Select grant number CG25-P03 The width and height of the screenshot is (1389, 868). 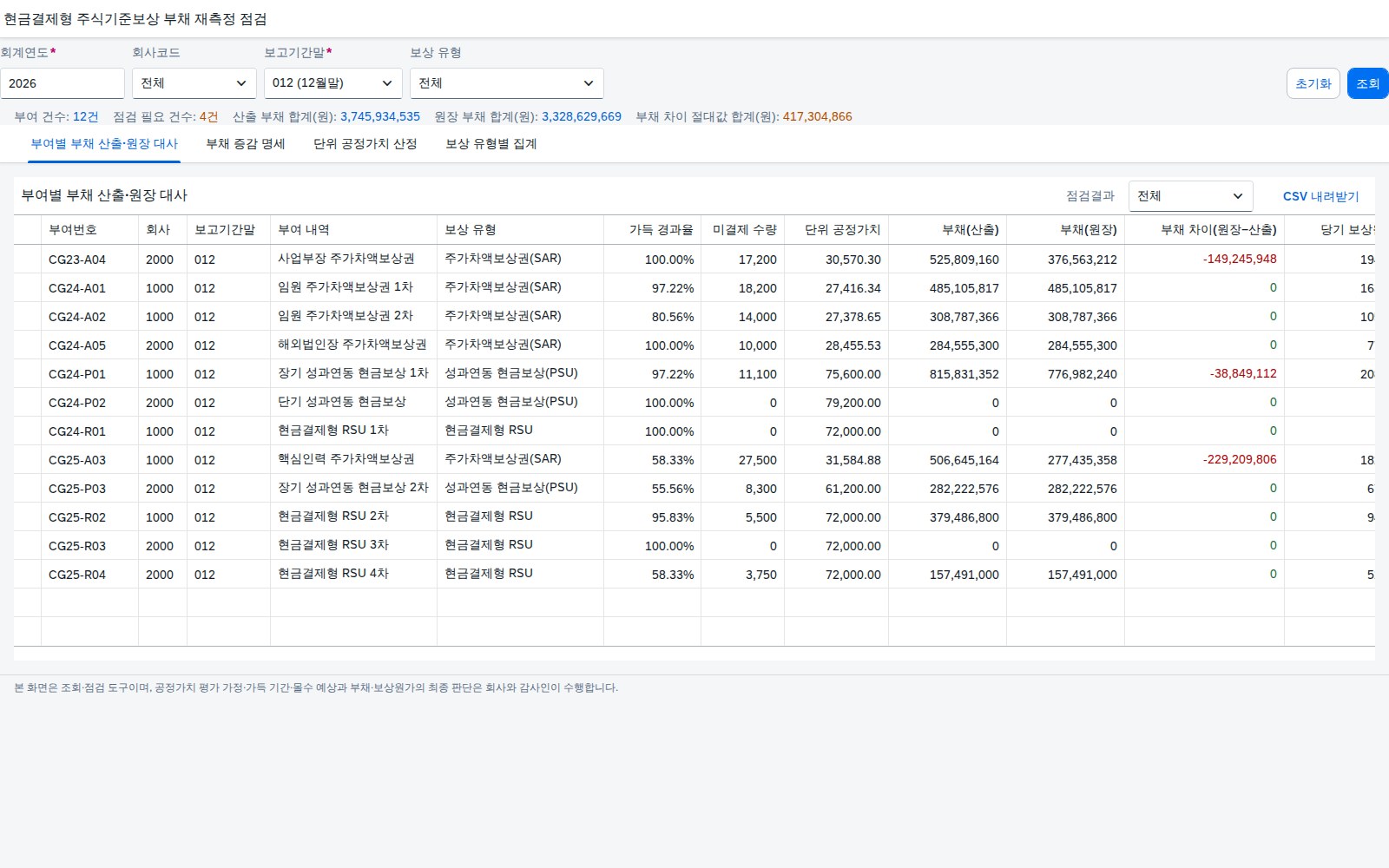pos(77,489)
